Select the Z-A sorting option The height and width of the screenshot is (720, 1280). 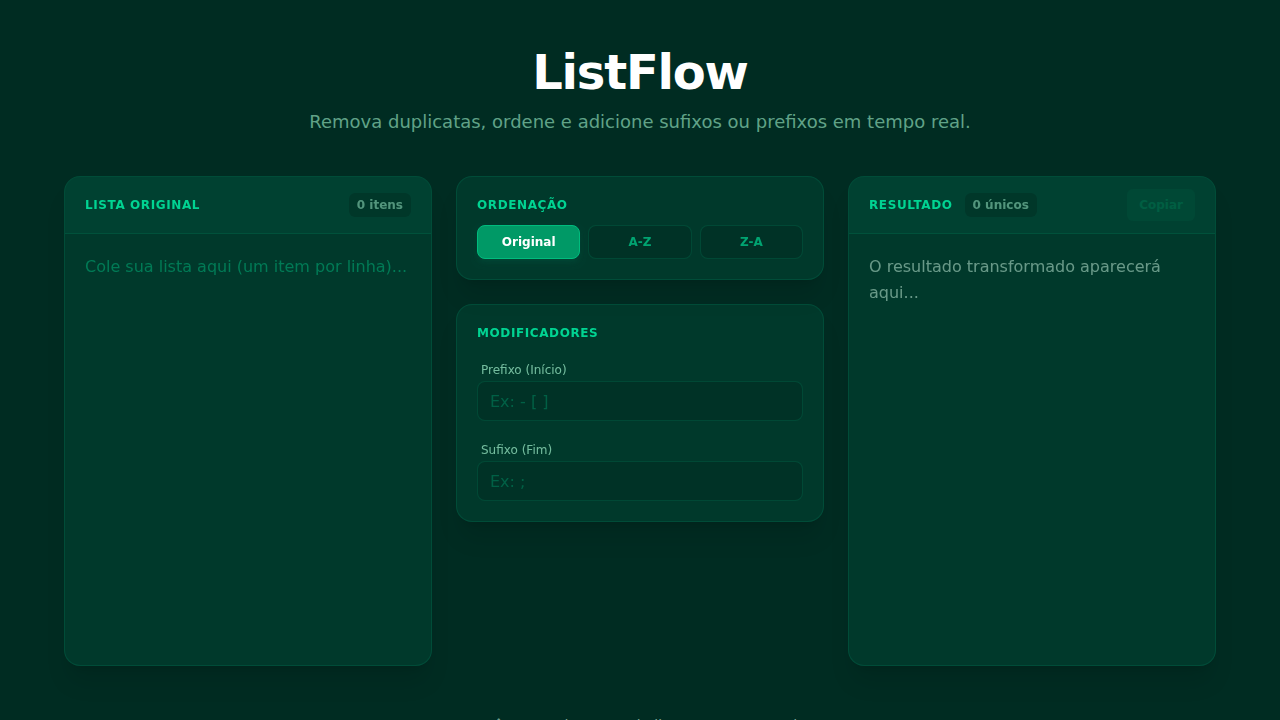(751, 241)
